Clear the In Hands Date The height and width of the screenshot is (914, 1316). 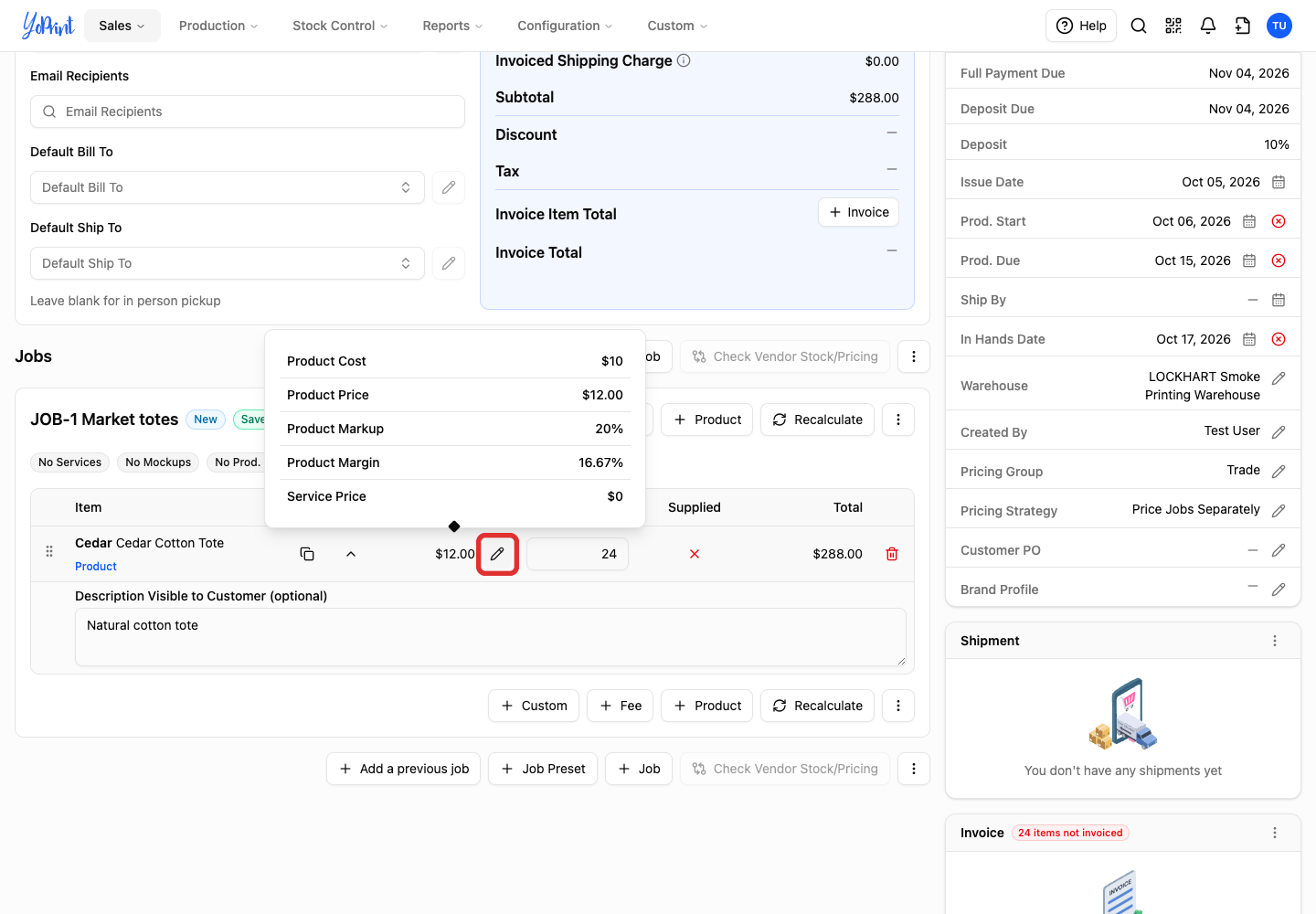tap(1279, 339)
